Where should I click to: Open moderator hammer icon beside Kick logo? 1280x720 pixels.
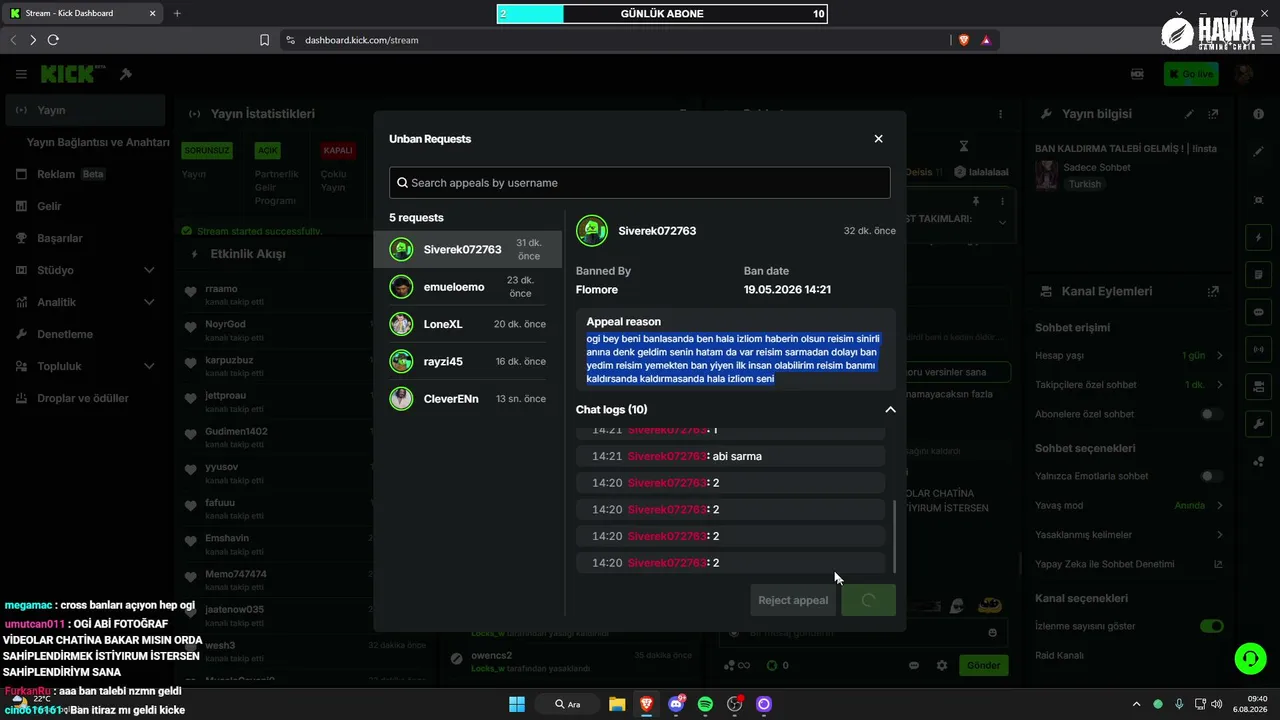point(126,74)
